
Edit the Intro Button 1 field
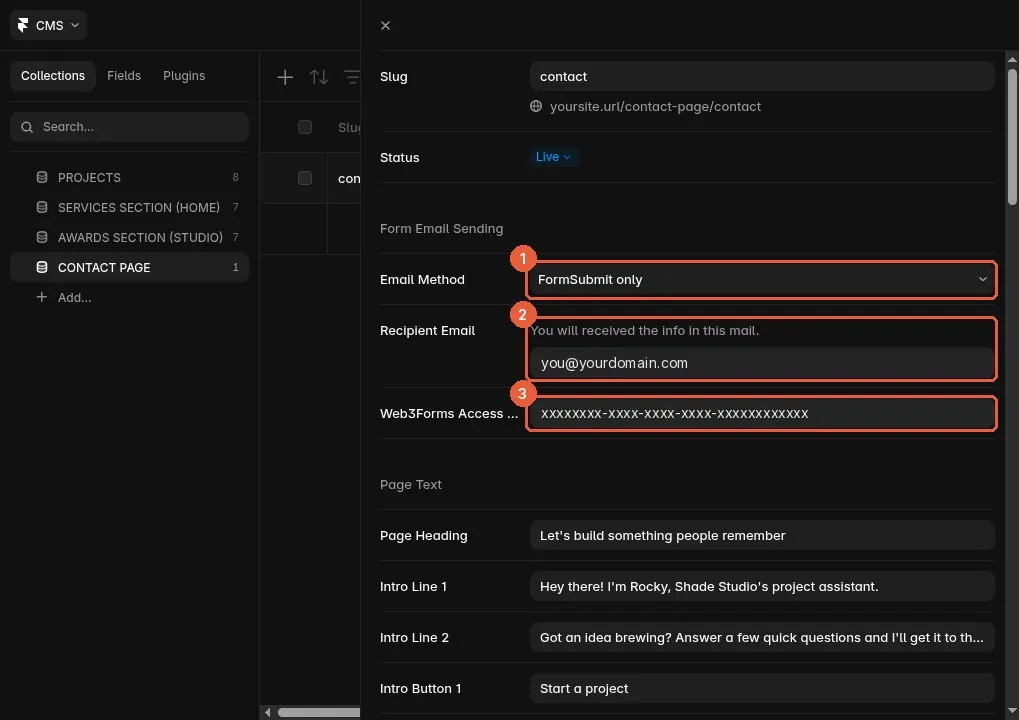tap(762, 688)
